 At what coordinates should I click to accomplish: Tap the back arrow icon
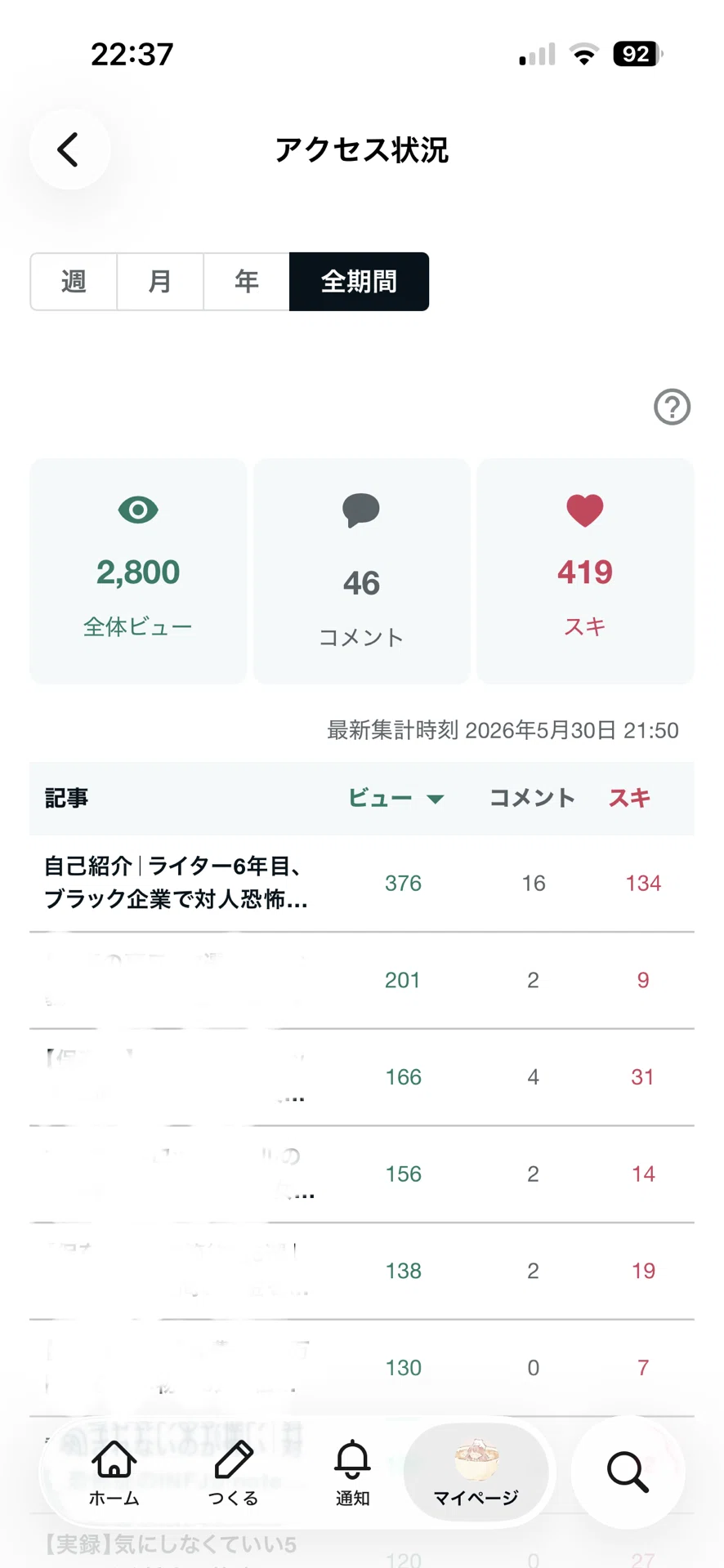pyautogui.click(x=69, y=149)
